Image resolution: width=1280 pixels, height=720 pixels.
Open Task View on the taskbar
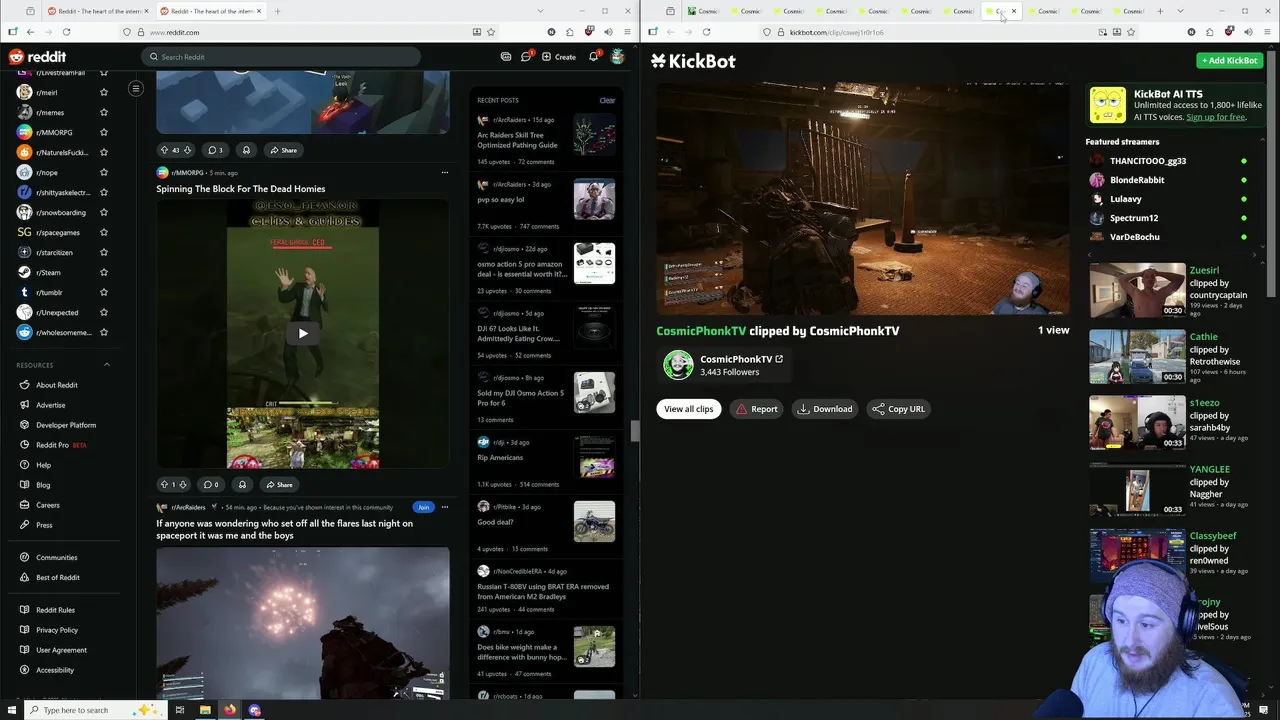[x=180, y=710]
